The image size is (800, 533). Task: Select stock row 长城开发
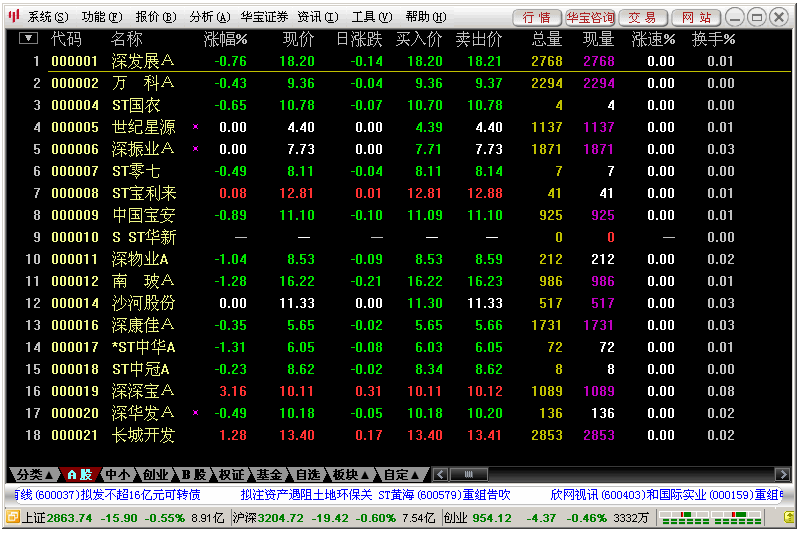pos(398,435)
